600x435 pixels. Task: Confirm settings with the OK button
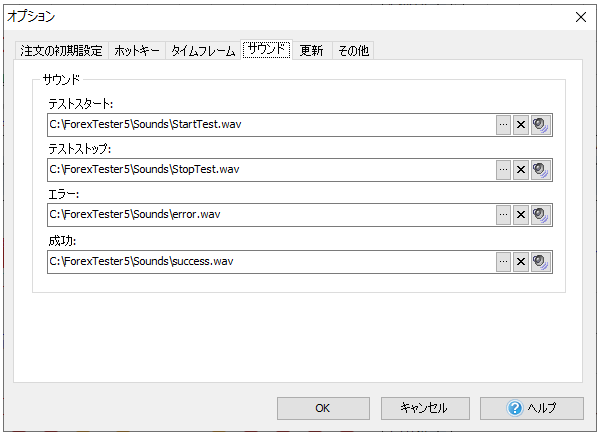[322, 408]
